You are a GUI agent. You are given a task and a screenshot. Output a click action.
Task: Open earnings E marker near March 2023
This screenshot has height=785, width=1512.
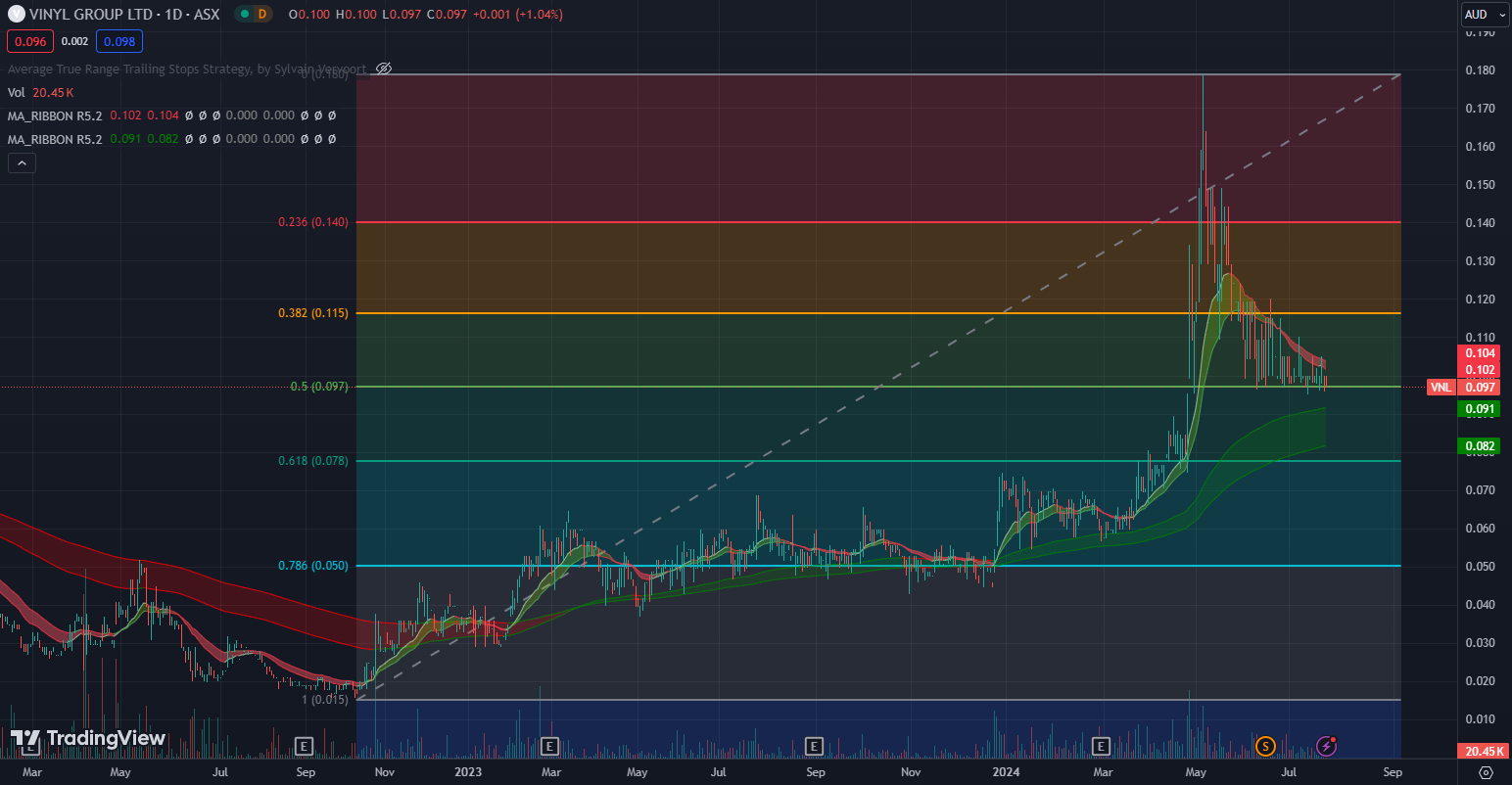(549, 747)
